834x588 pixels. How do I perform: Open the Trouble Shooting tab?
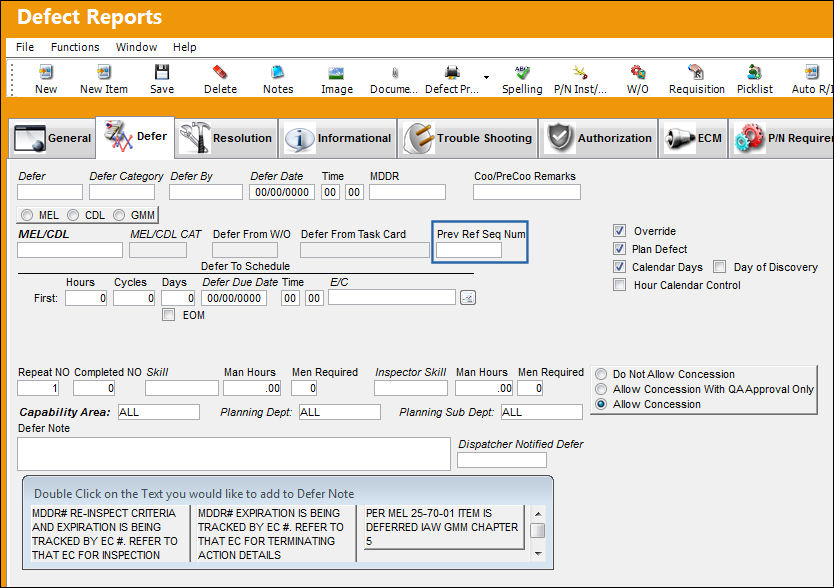tap(468, 138)
